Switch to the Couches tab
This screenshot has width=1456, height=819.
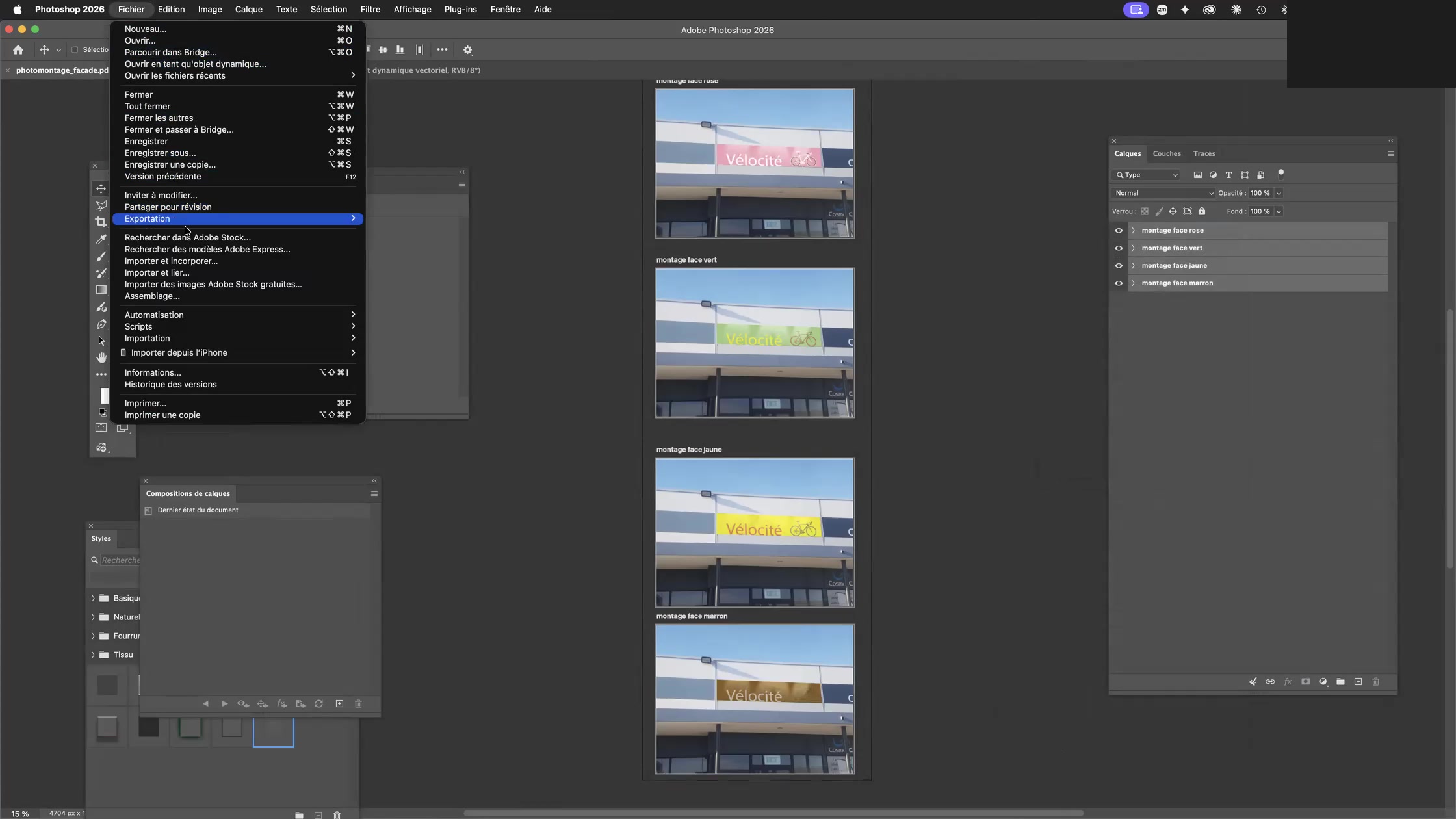point(1166,154)
